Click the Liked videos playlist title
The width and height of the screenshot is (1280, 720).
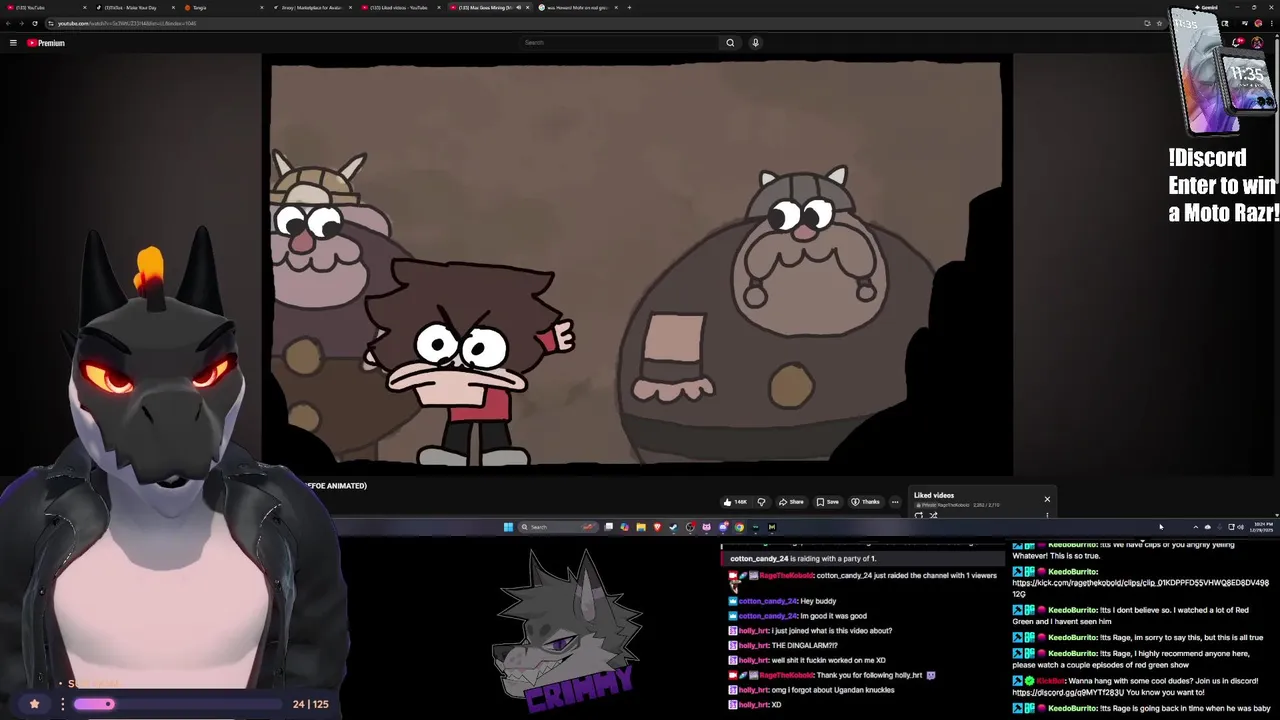pyautogui.click(x=933, y=495)
